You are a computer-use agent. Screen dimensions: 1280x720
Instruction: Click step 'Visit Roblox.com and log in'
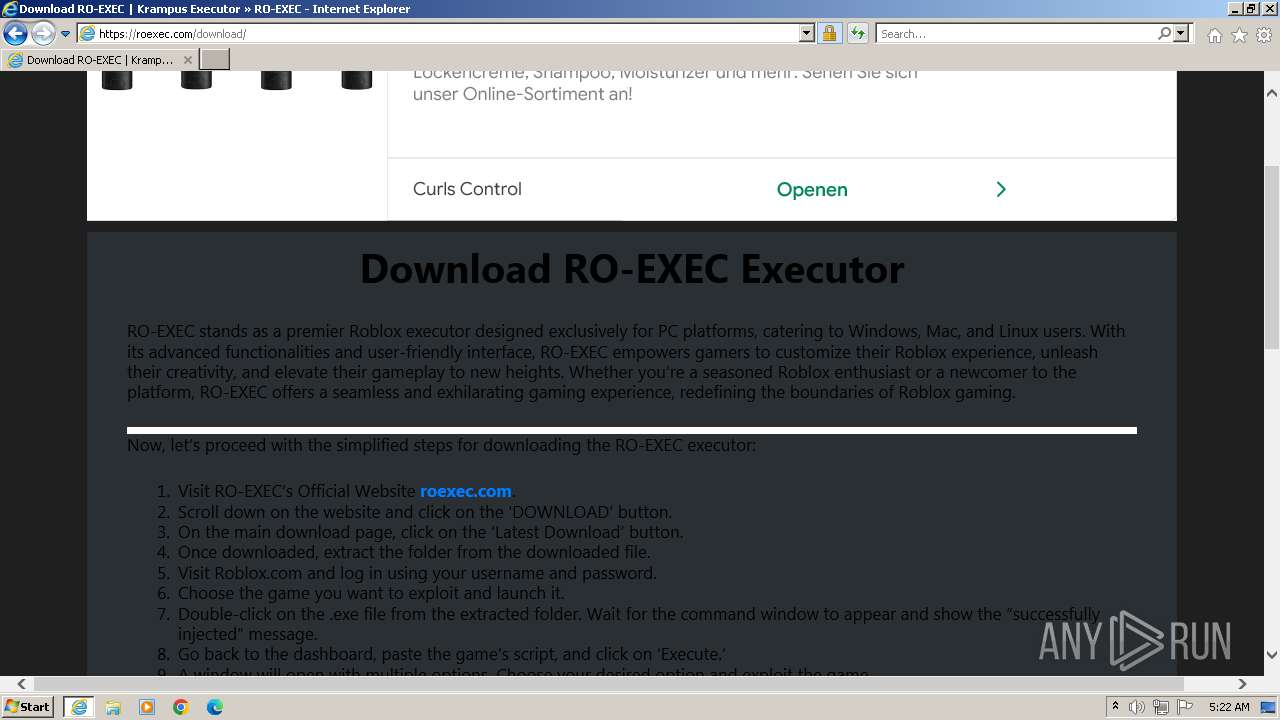click(417, 573)
